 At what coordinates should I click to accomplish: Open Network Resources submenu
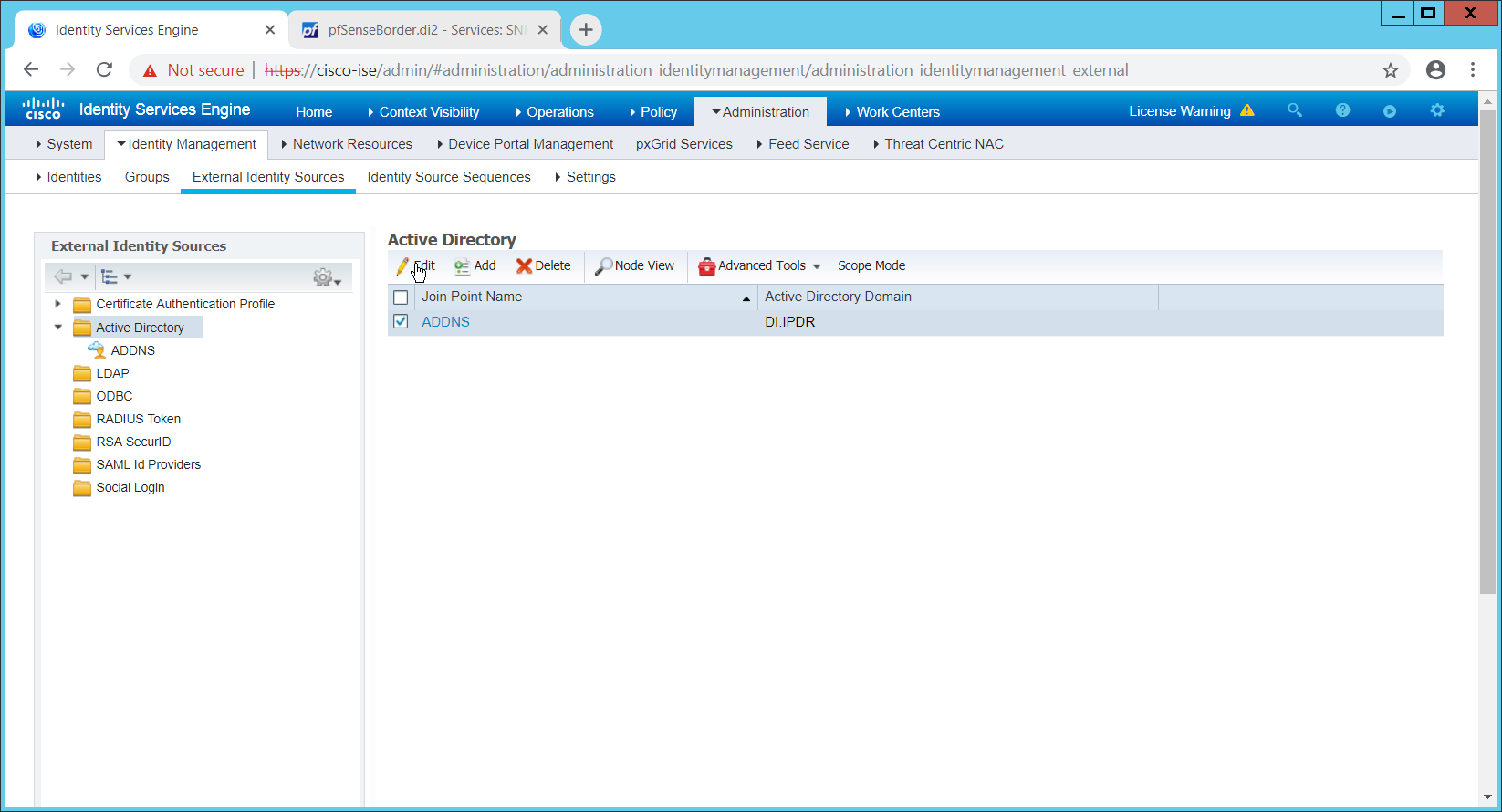(x=347, y=144)
